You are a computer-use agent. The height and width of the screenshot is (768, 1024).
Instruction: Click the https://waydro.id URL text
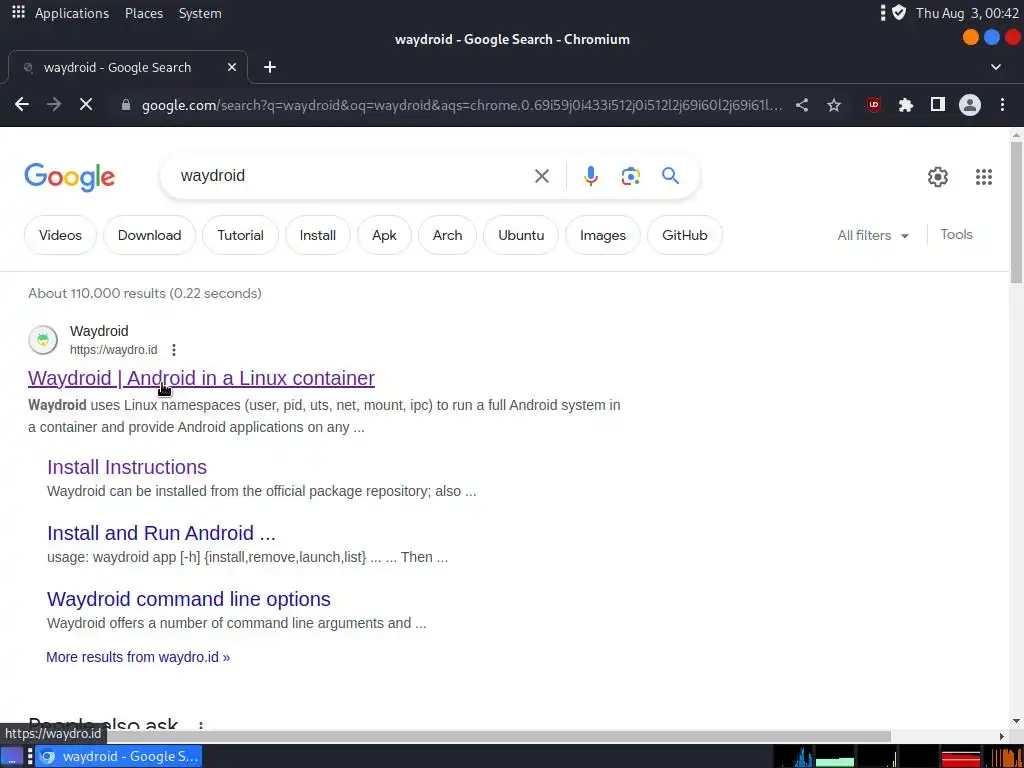click(114, 350)
